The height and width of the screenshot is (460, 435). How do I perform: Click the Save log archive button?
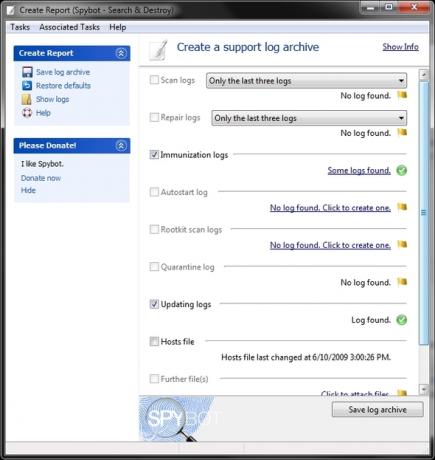point(378,409)
